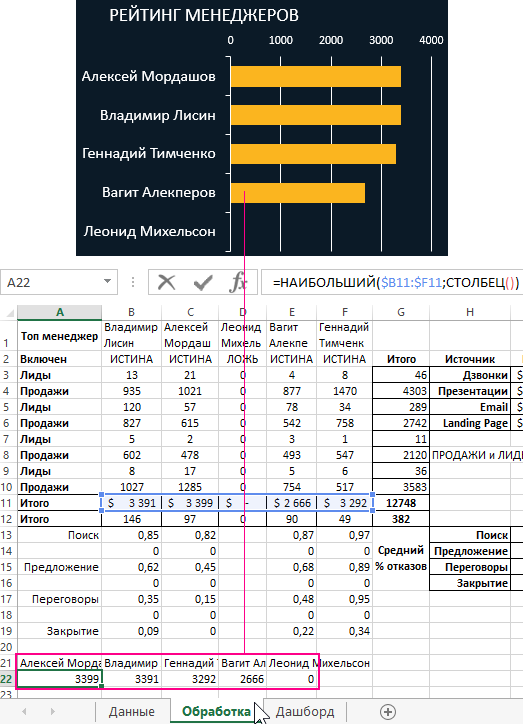Select Алексей Мордашов bar in chart

click(315, 77)
